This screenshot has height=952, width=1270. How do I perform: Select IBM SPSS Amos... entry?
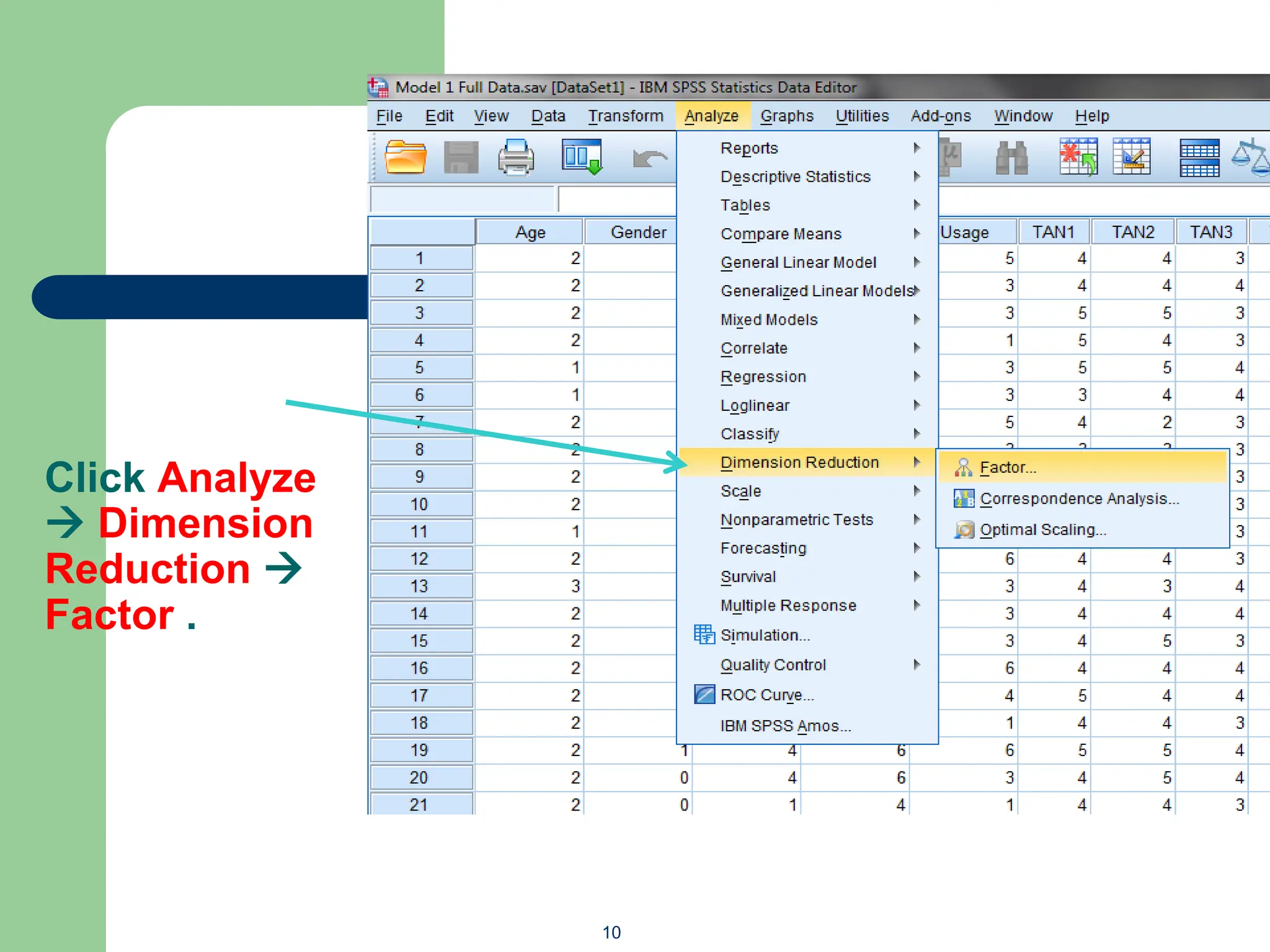[807, 725]
